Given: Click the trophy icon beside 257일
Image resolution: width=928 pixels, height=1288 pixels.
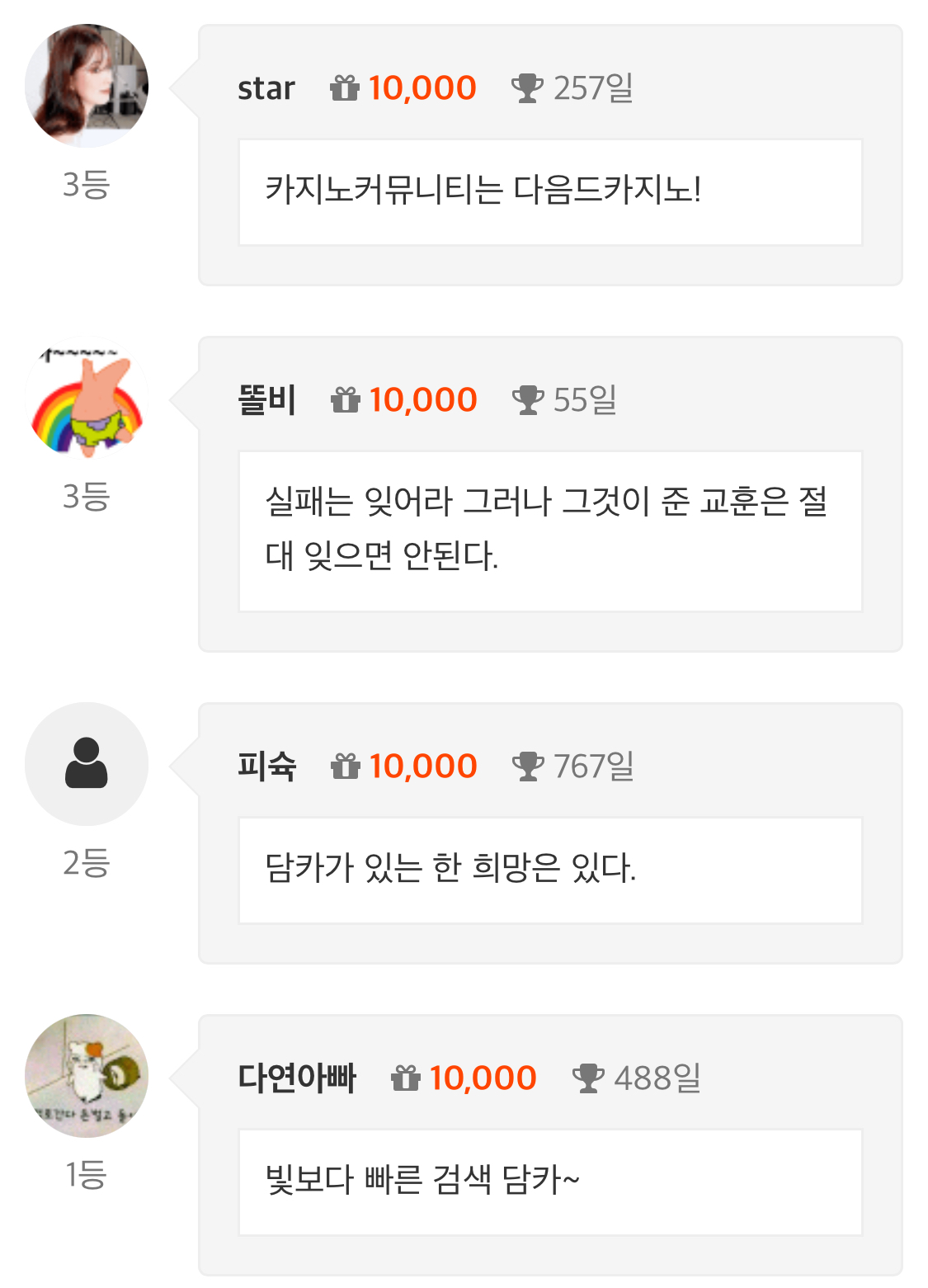Looking at the screenshot, I should point(527,87).
